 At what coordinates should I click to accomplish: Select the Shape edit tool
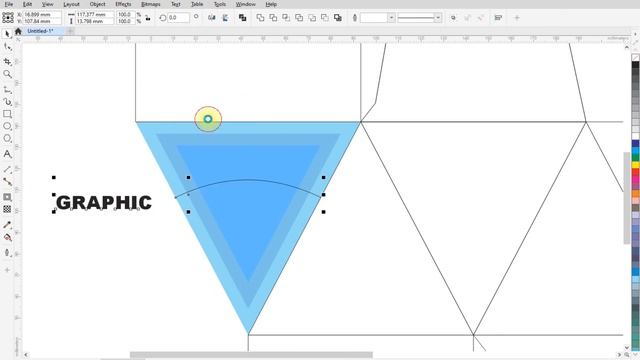7,47
